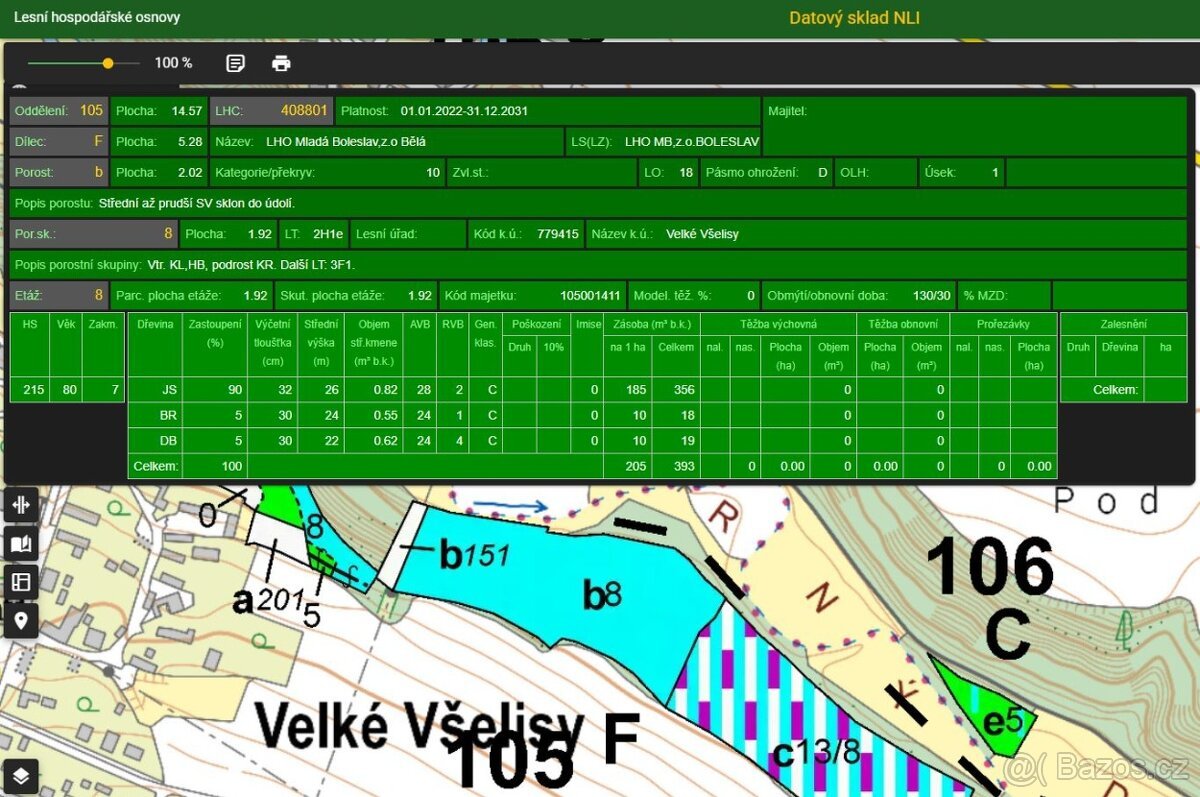Click the notes/document icon in toolbar
The image size is (1200, 797).
[x=235, y=63]
